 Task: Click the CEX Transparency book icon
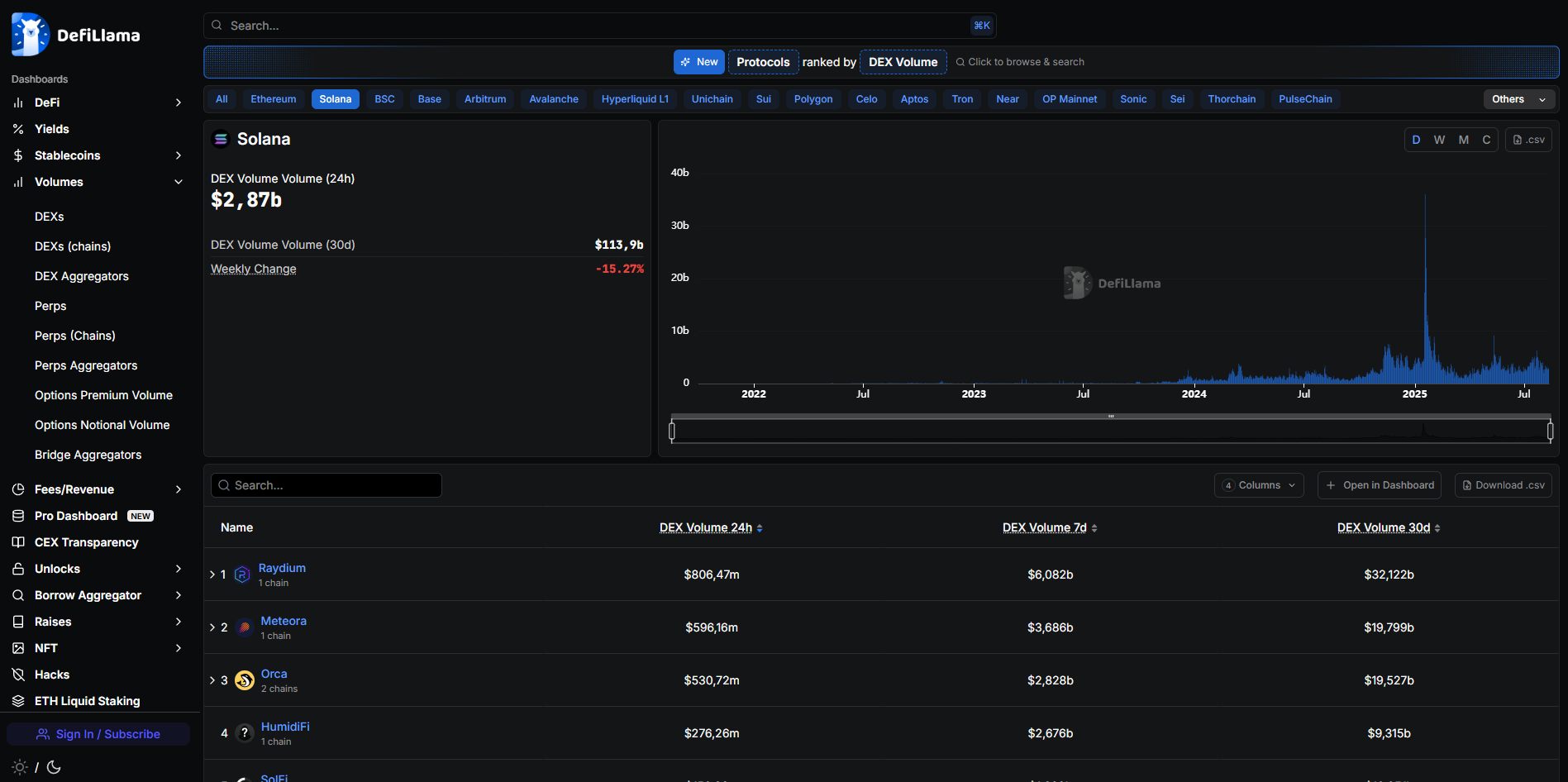click(x=18, y=542)
